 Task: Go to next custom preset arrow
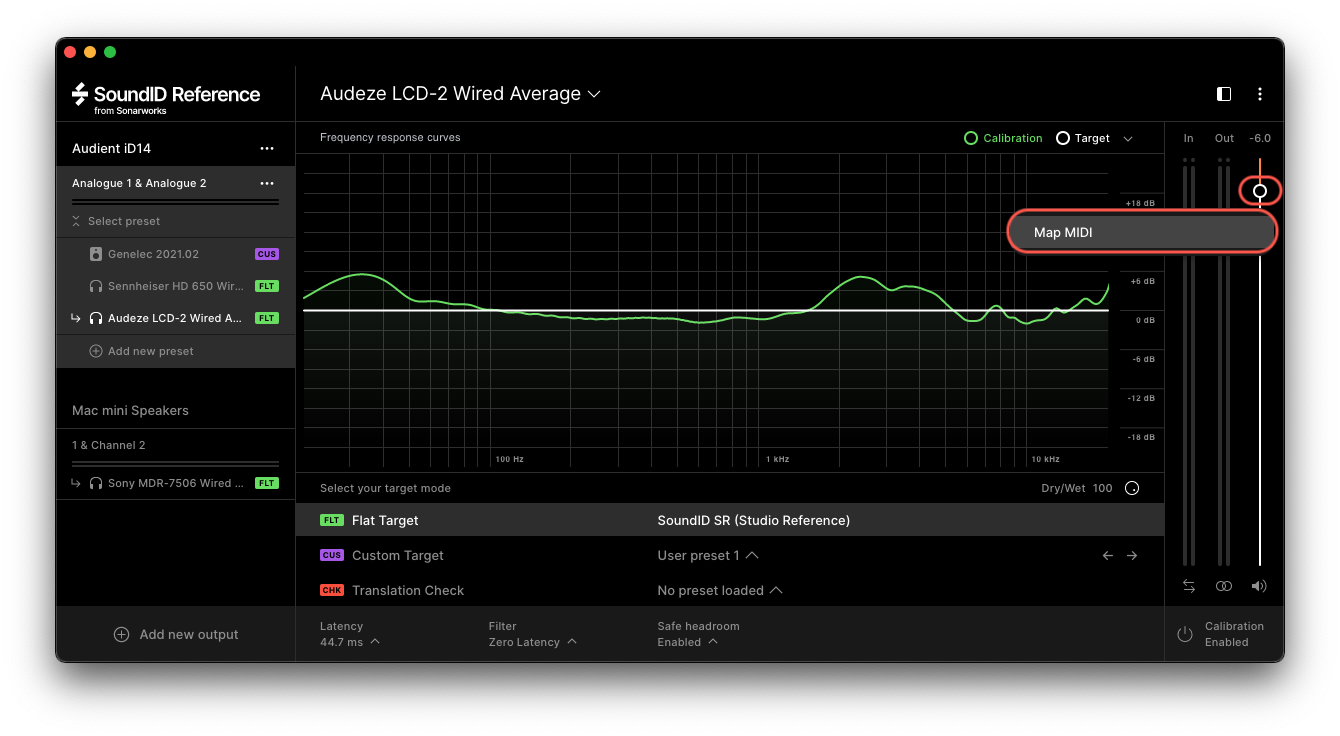(x=1132, y=555)
